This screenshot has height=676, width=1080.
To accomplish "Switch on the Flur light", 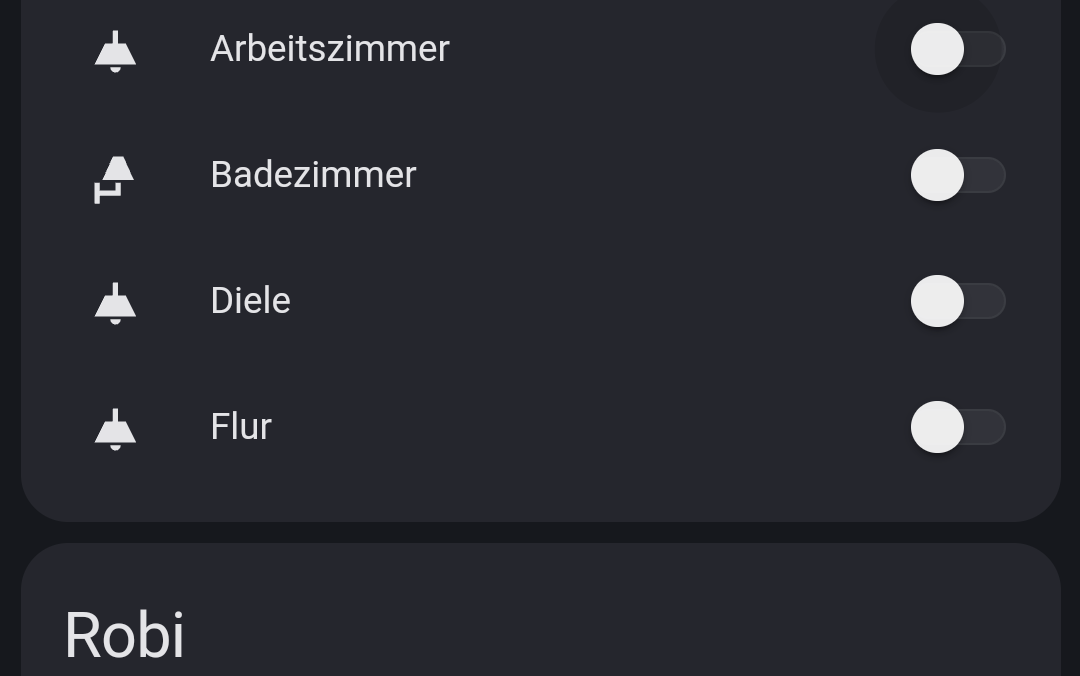I will pos(957,427).
